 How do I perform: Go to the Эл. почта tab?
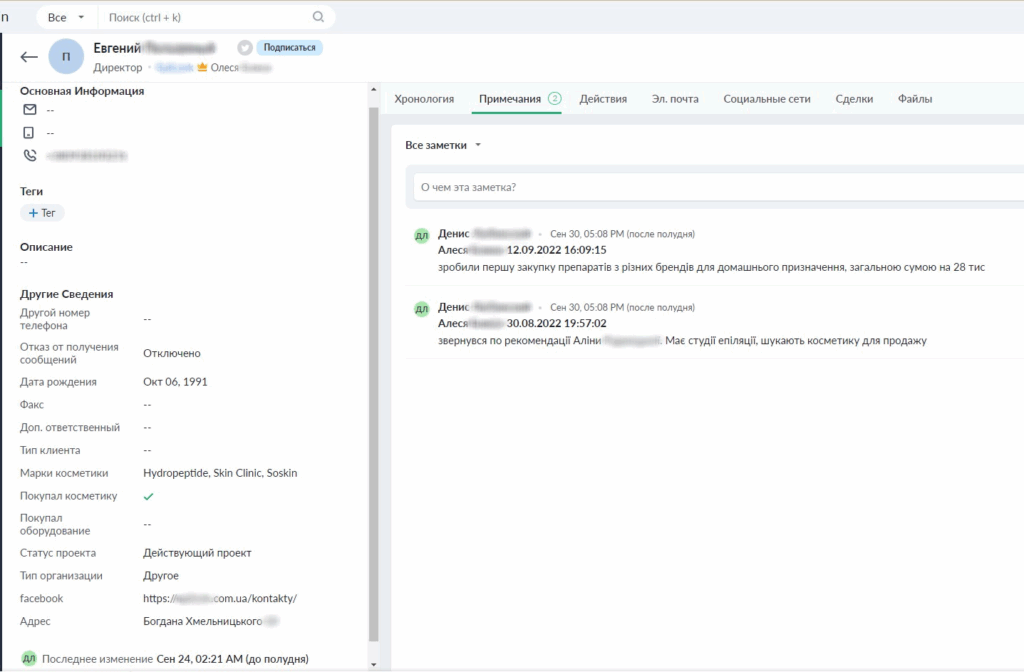coord(675,99)
